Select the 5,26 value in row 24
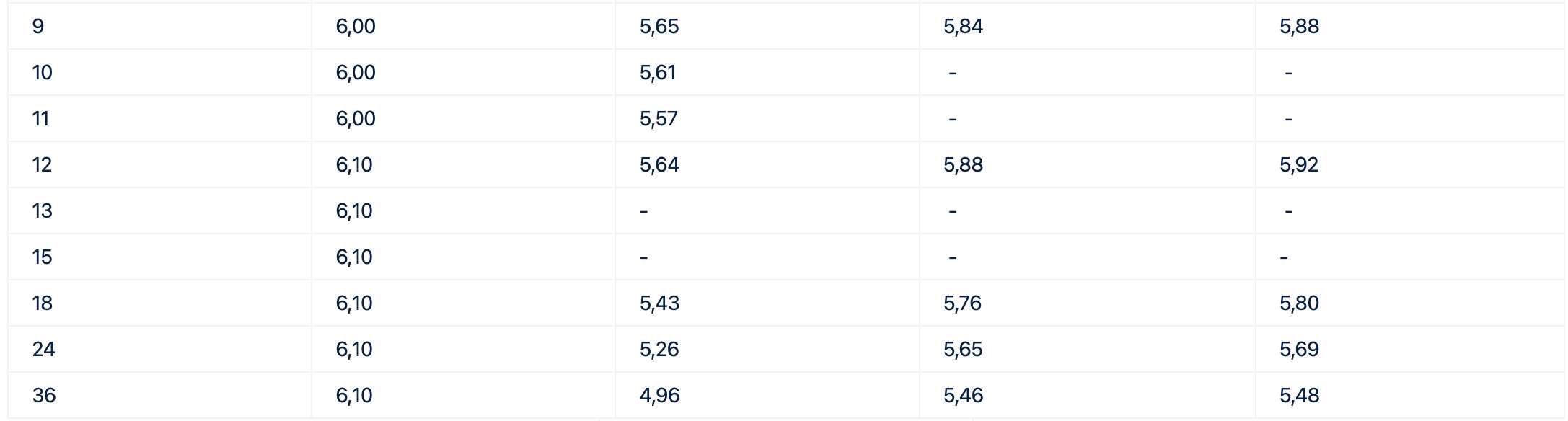 pyautogui.click(x=659, y=350)
